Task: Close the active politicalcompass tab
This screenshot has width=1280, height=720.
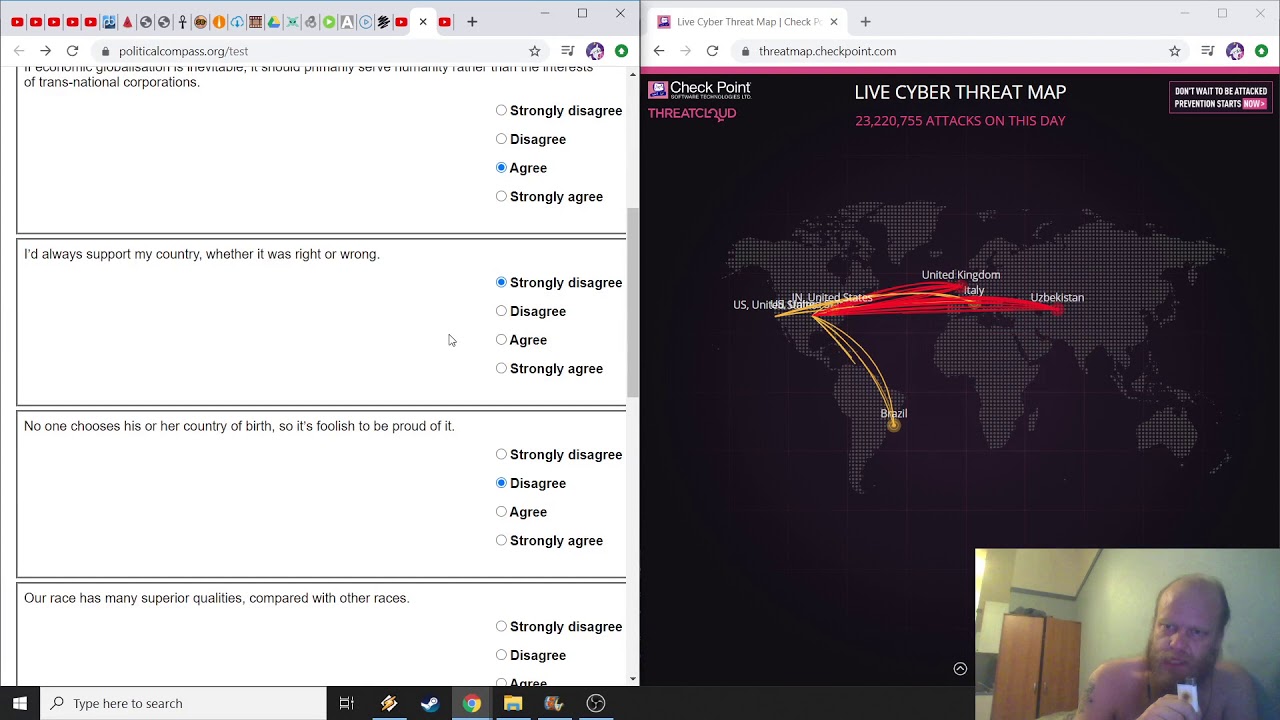Action: click(x=423, y=22)
